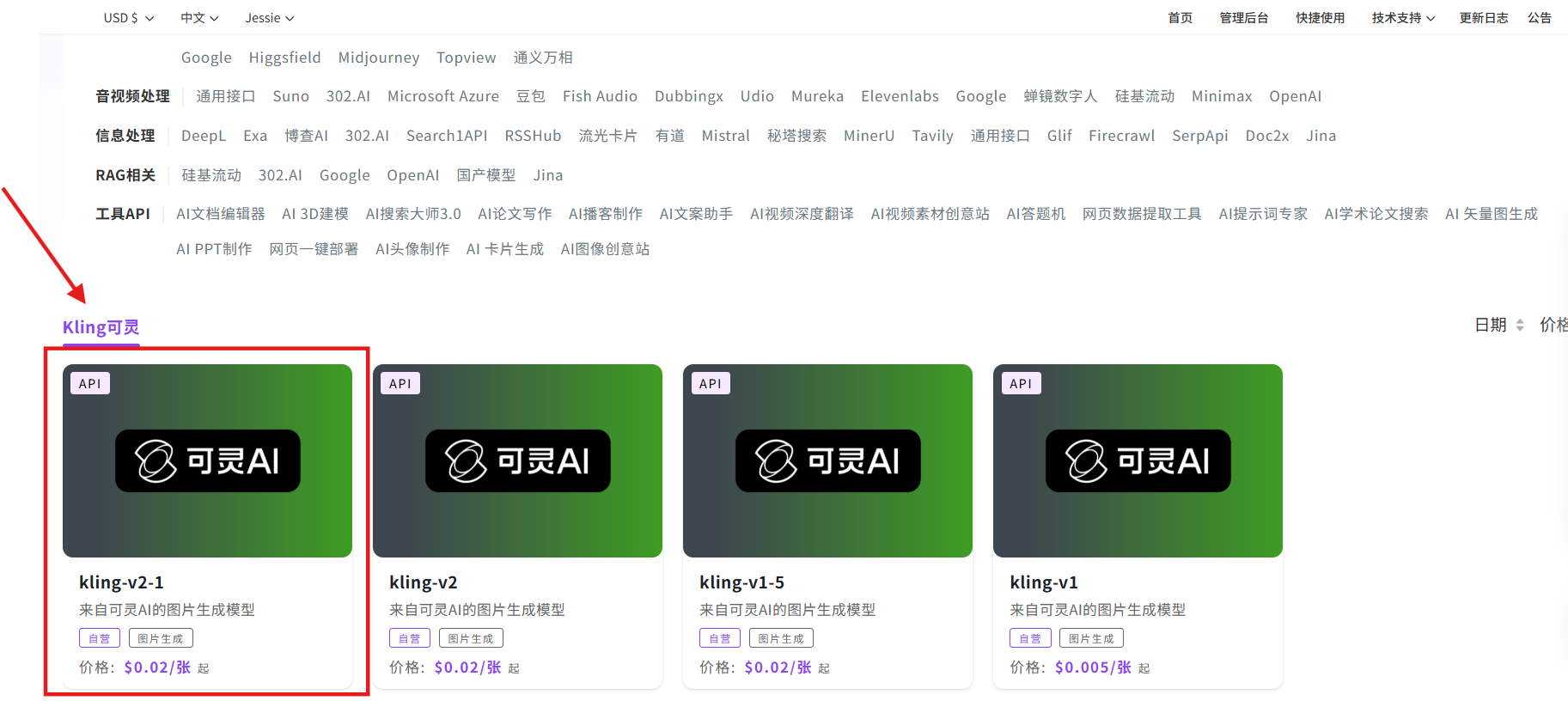Viewport: 1568px width, 719px height.
Task: Sort cards by 日期 arrows
Action: click(1520, 325)
